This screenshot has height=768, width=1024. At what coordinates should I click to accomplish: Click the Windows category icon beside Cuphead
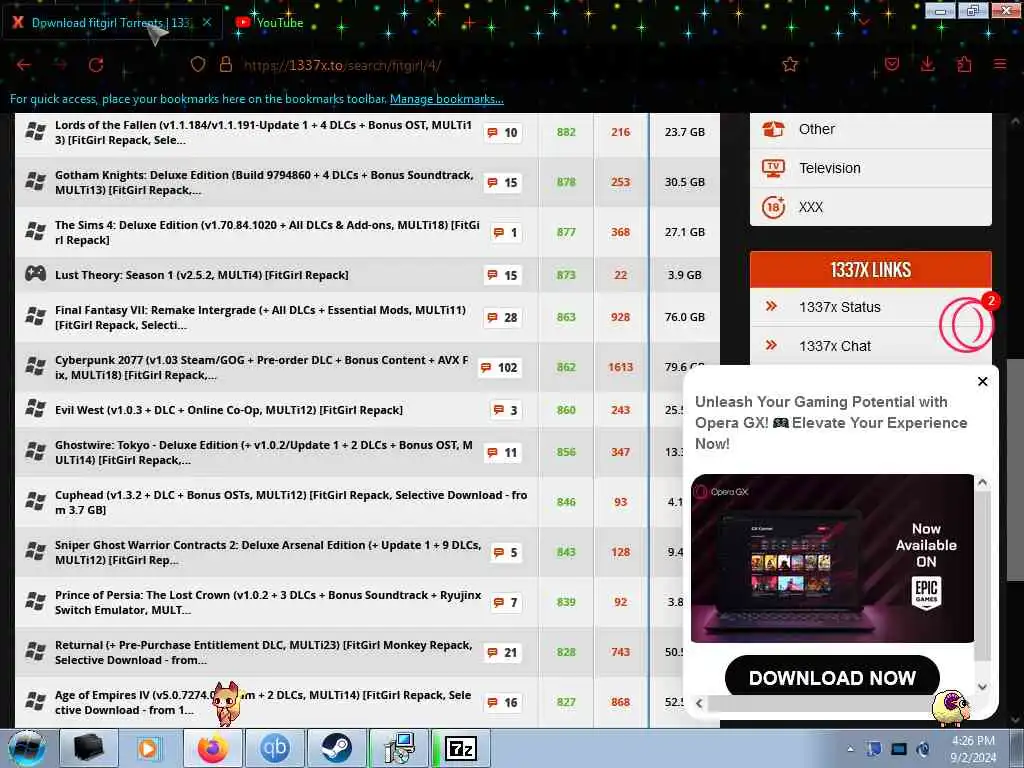pyautogui.click(x=35, y=501)
